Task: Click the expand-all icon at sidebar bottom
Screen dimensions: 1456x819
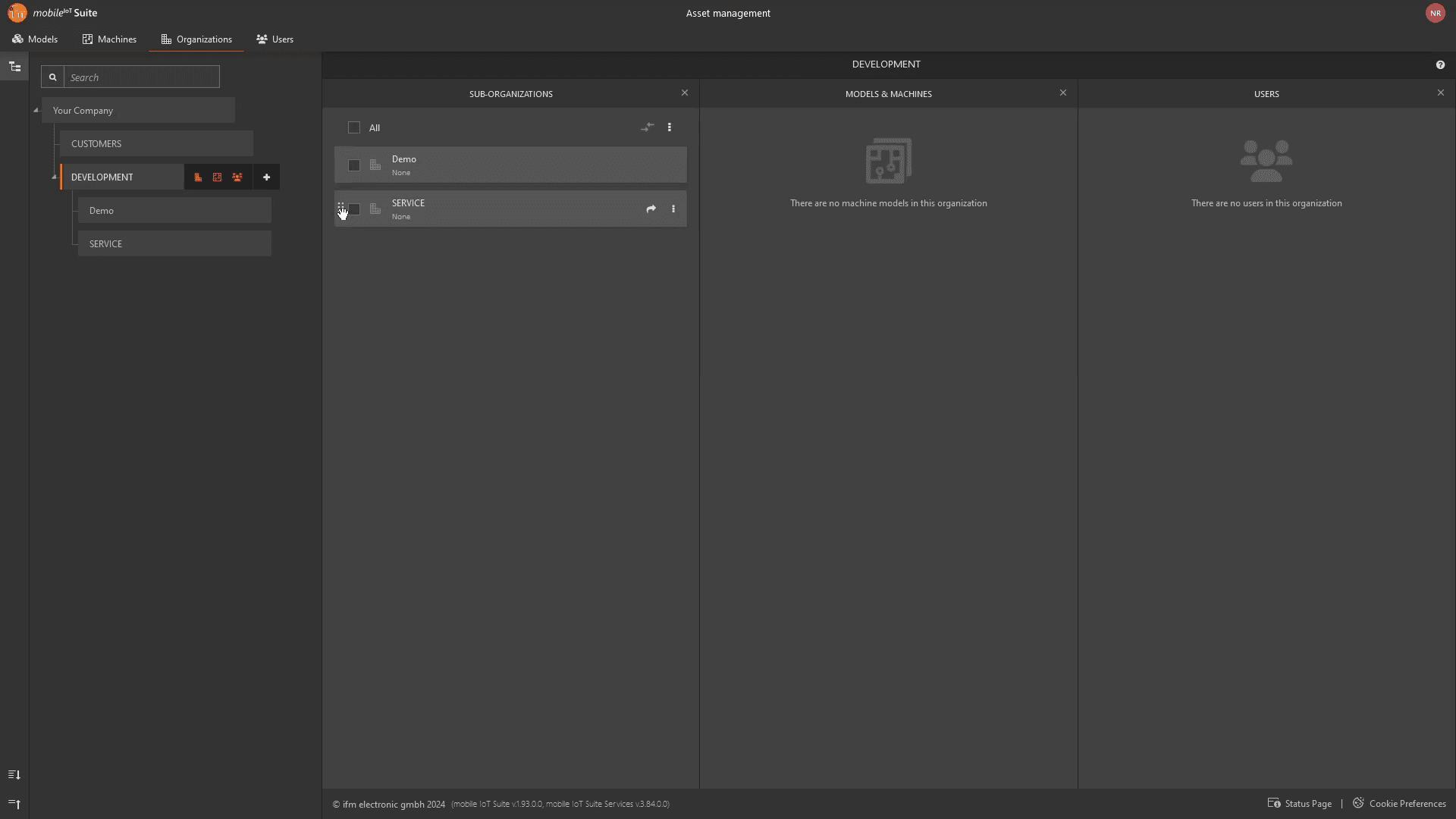Action: tap(14, 774)
